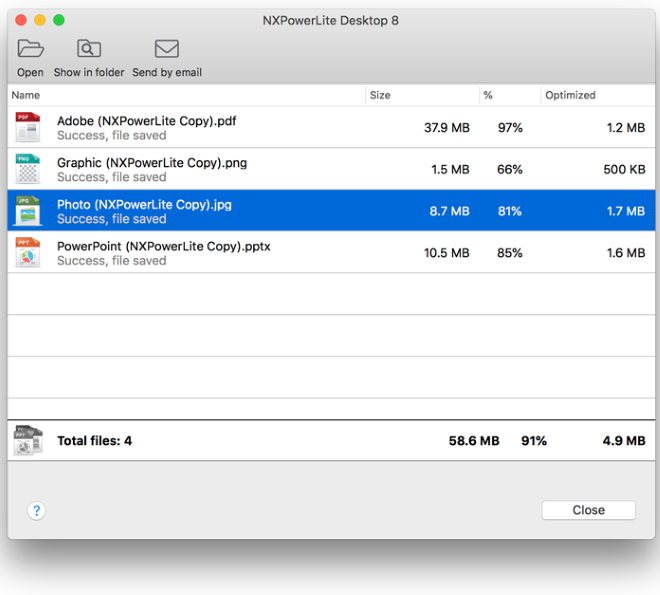Click the 37.9 MB size value

pos(447,128)
